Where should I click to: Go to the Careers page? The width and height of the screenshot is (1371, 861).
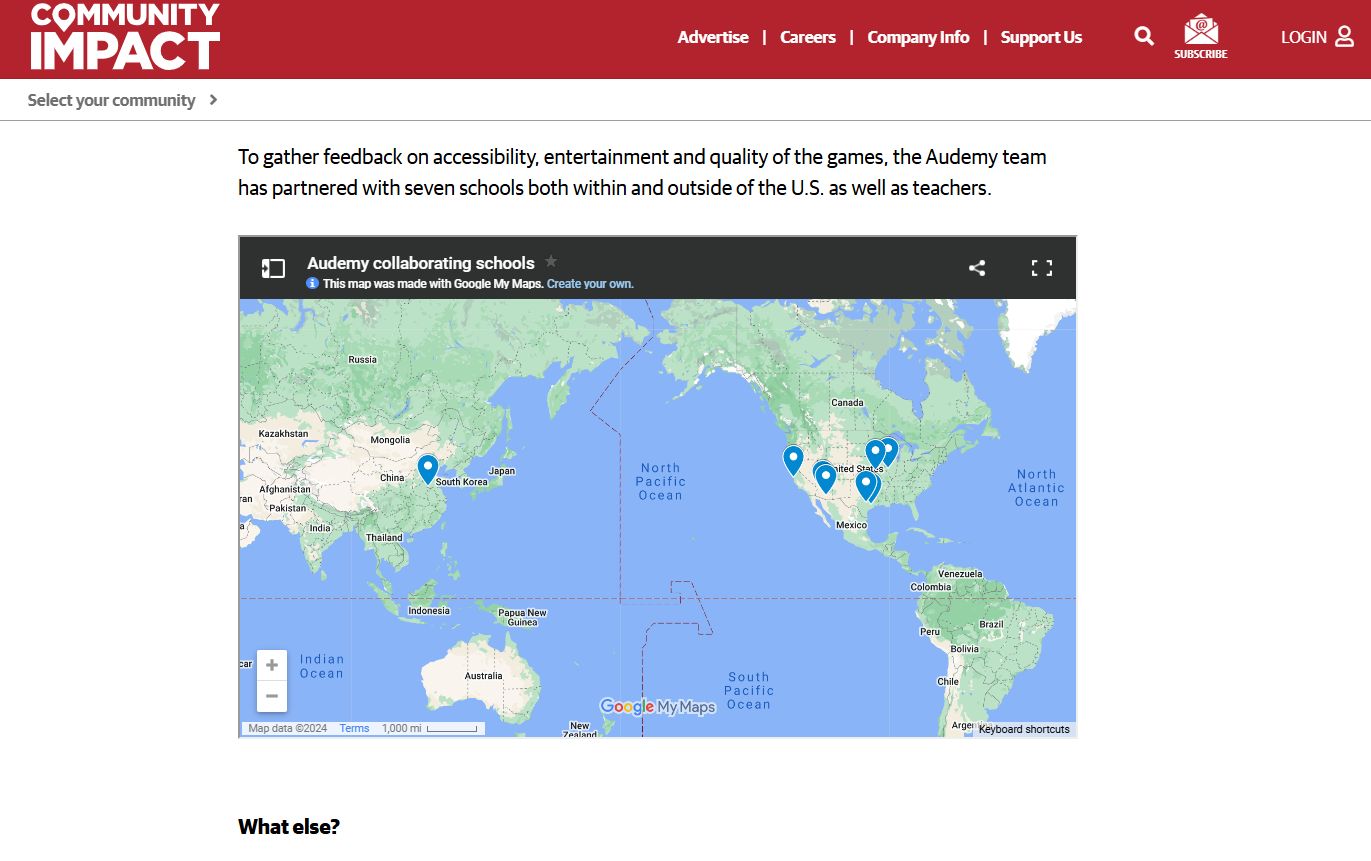click(808, 37)
